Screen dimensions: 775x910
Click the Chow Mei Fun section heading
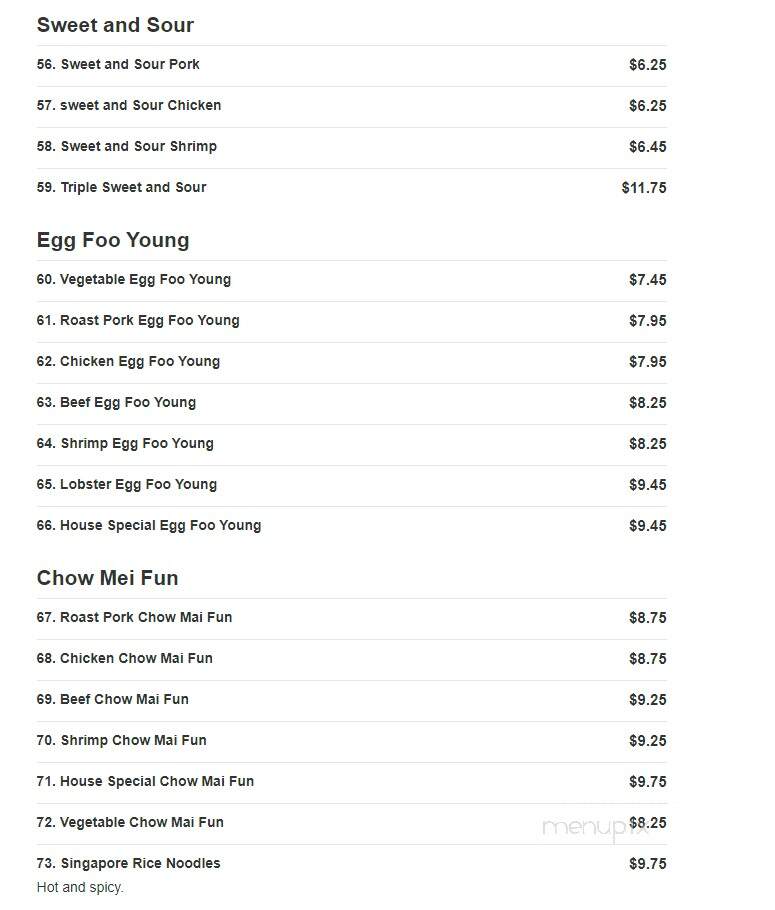[107, 578]
